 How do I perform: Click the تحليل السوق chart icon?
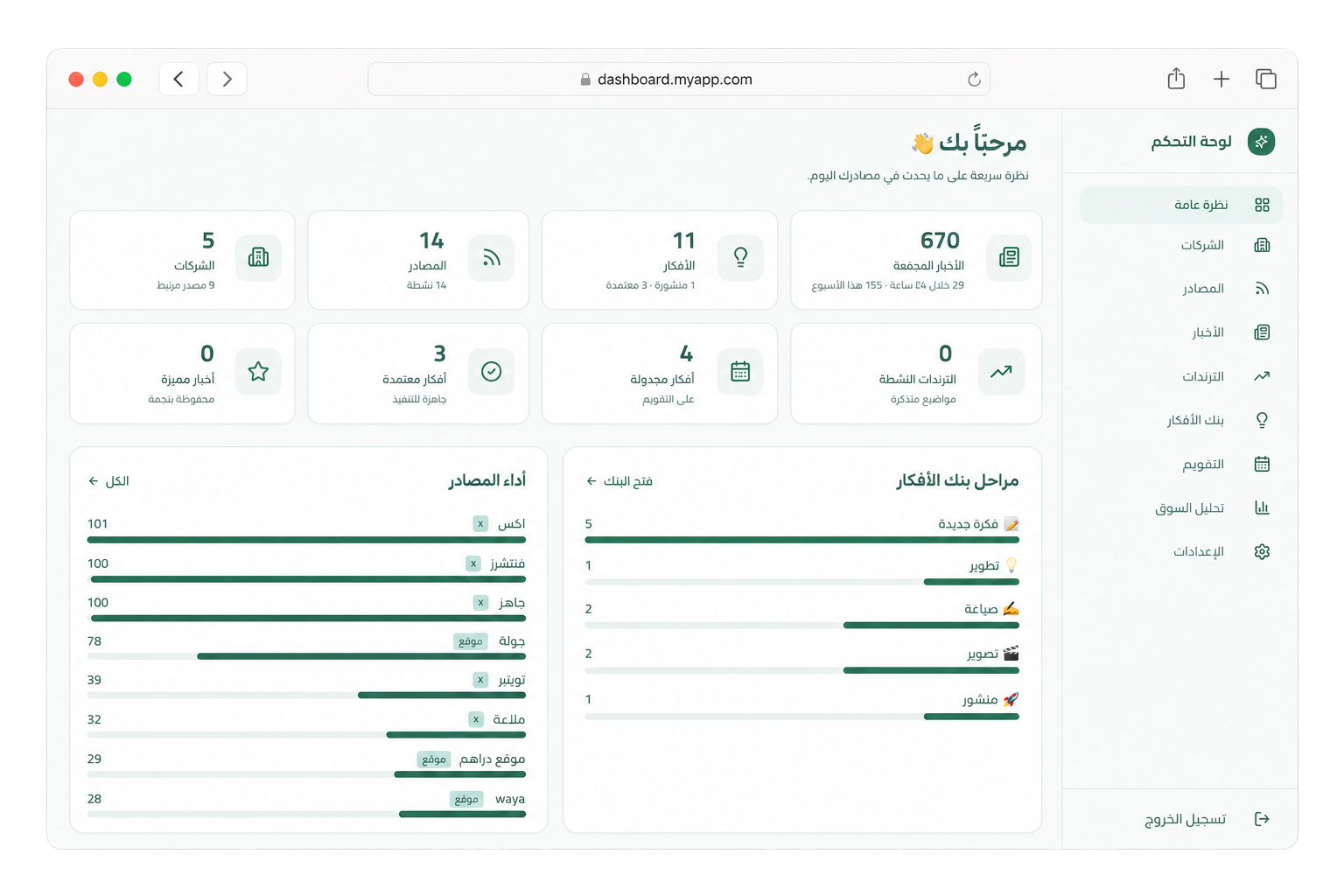[1262, 507]
